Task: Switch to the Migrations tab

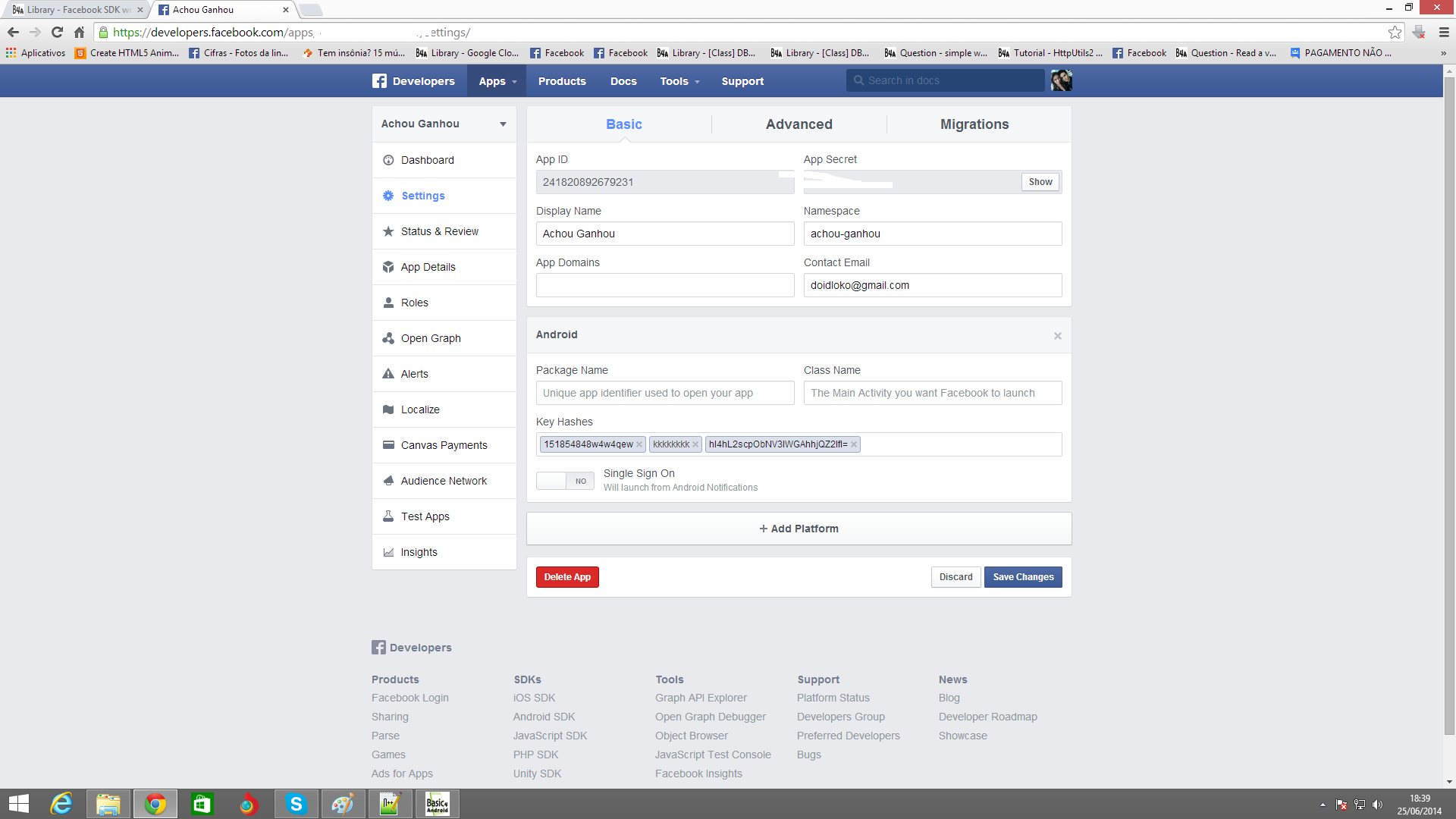Action: [x=974, y=124]
